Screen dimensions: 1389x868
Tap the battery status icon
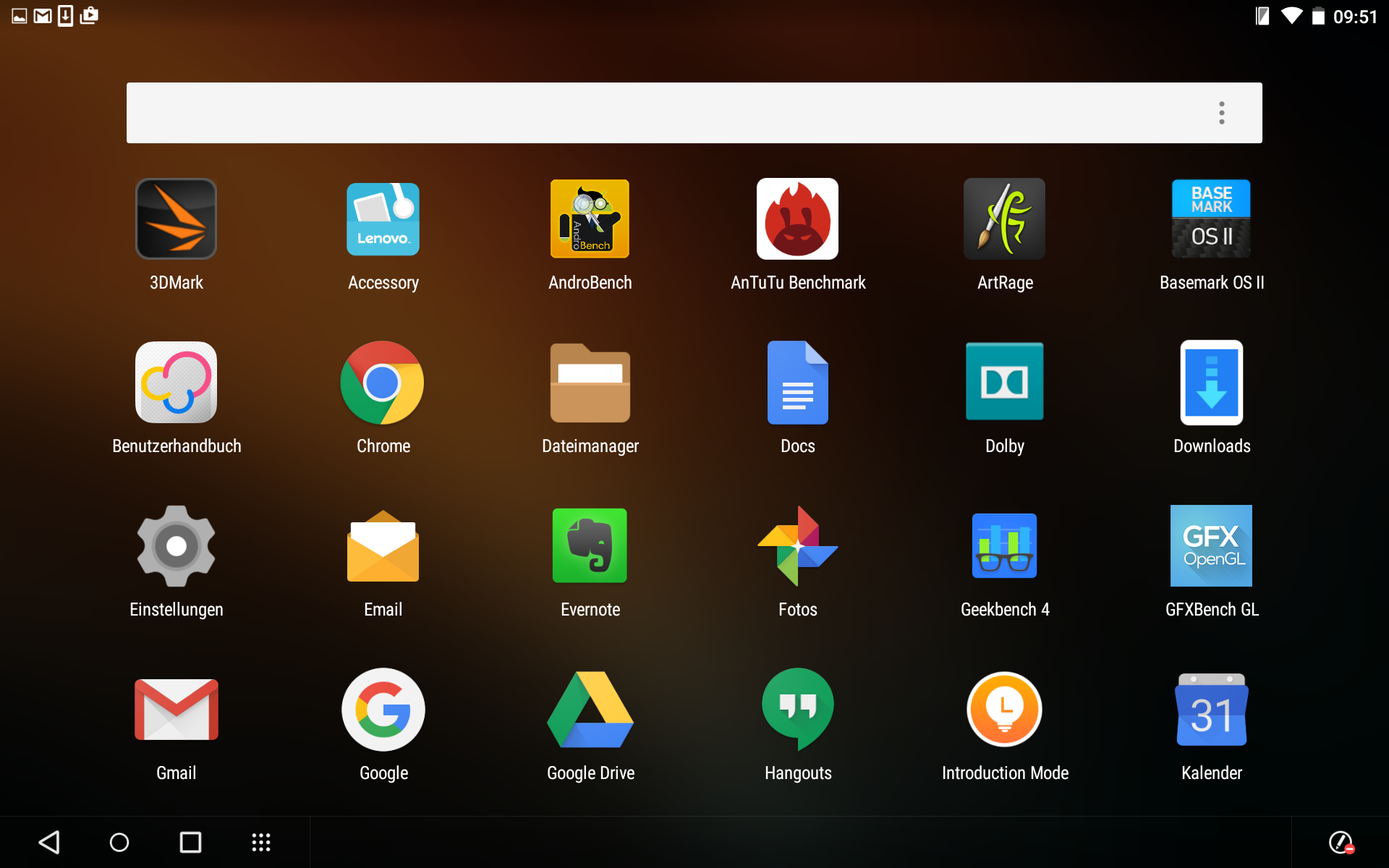(x=1319, y=16)
